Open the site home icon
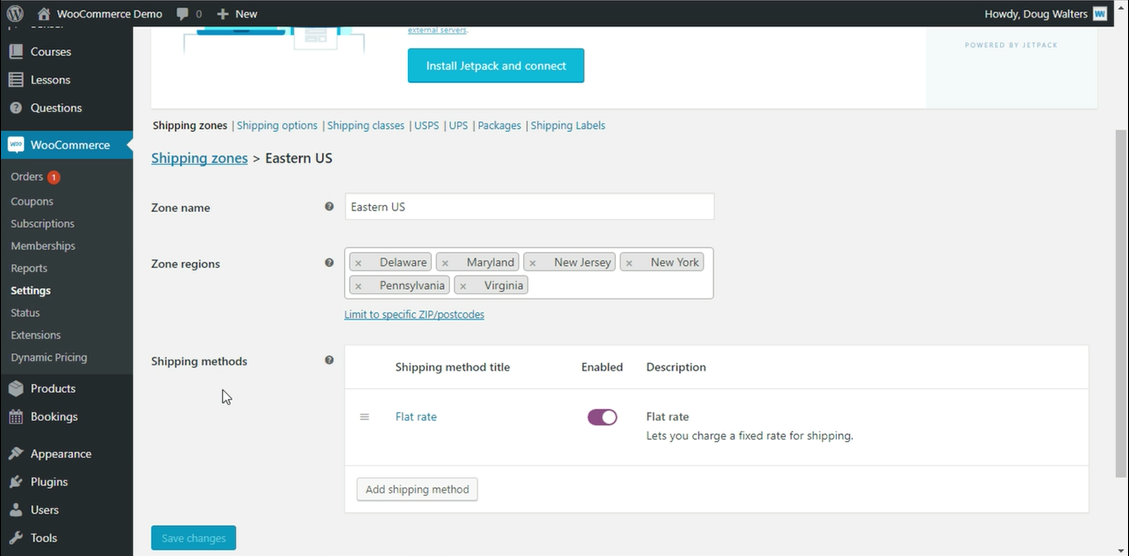The width and height of the screenshot is (1129, 556). click(x=44, y=14)
